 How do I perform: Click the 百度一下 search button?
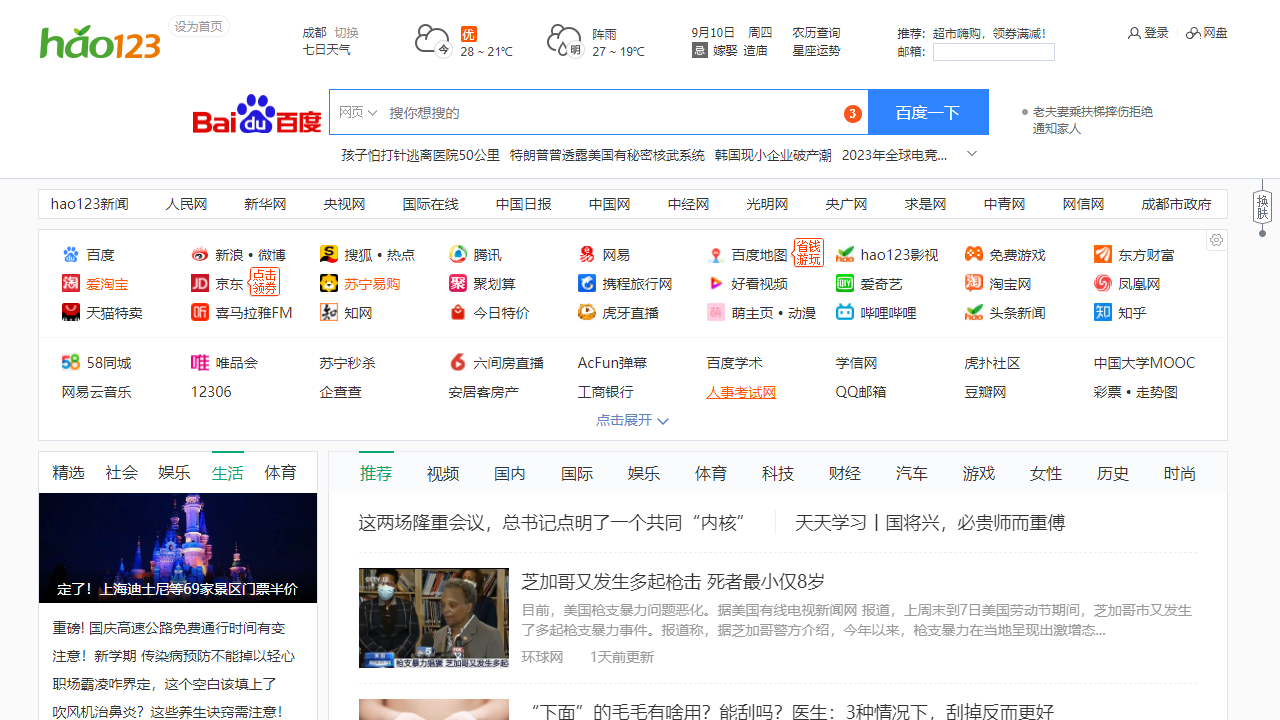[928, 112]
